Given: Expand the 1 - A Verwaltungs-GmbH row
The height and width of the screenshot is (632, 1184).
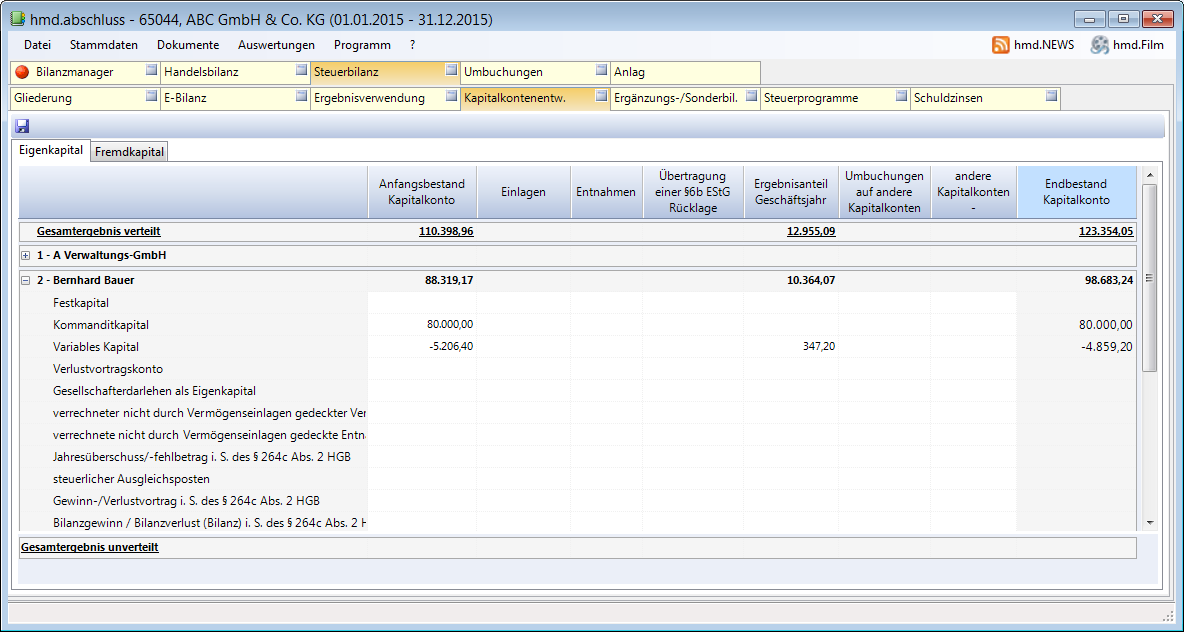Looking at the screenshot, I should tap(26, 256).
